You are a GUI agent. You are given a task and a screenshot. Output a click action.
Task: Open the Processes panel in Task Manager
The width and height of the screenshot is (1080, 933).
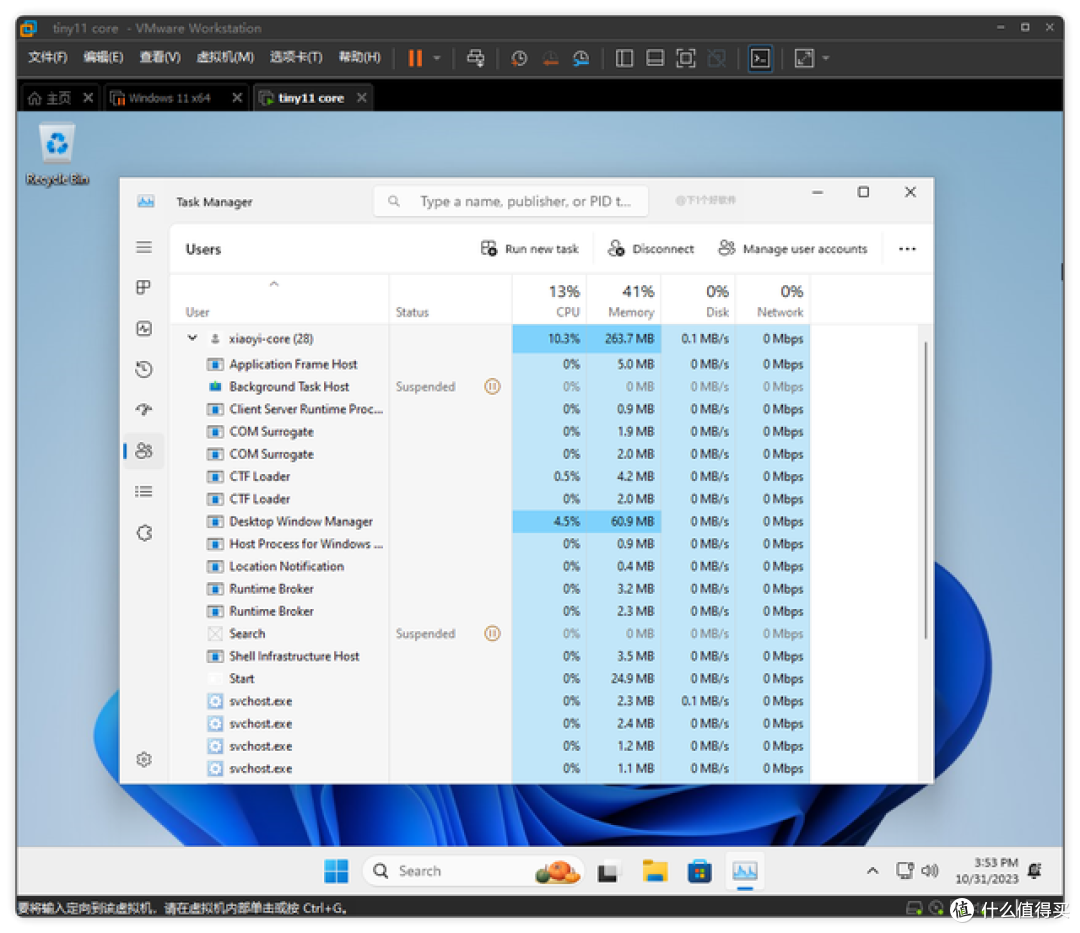144,286
